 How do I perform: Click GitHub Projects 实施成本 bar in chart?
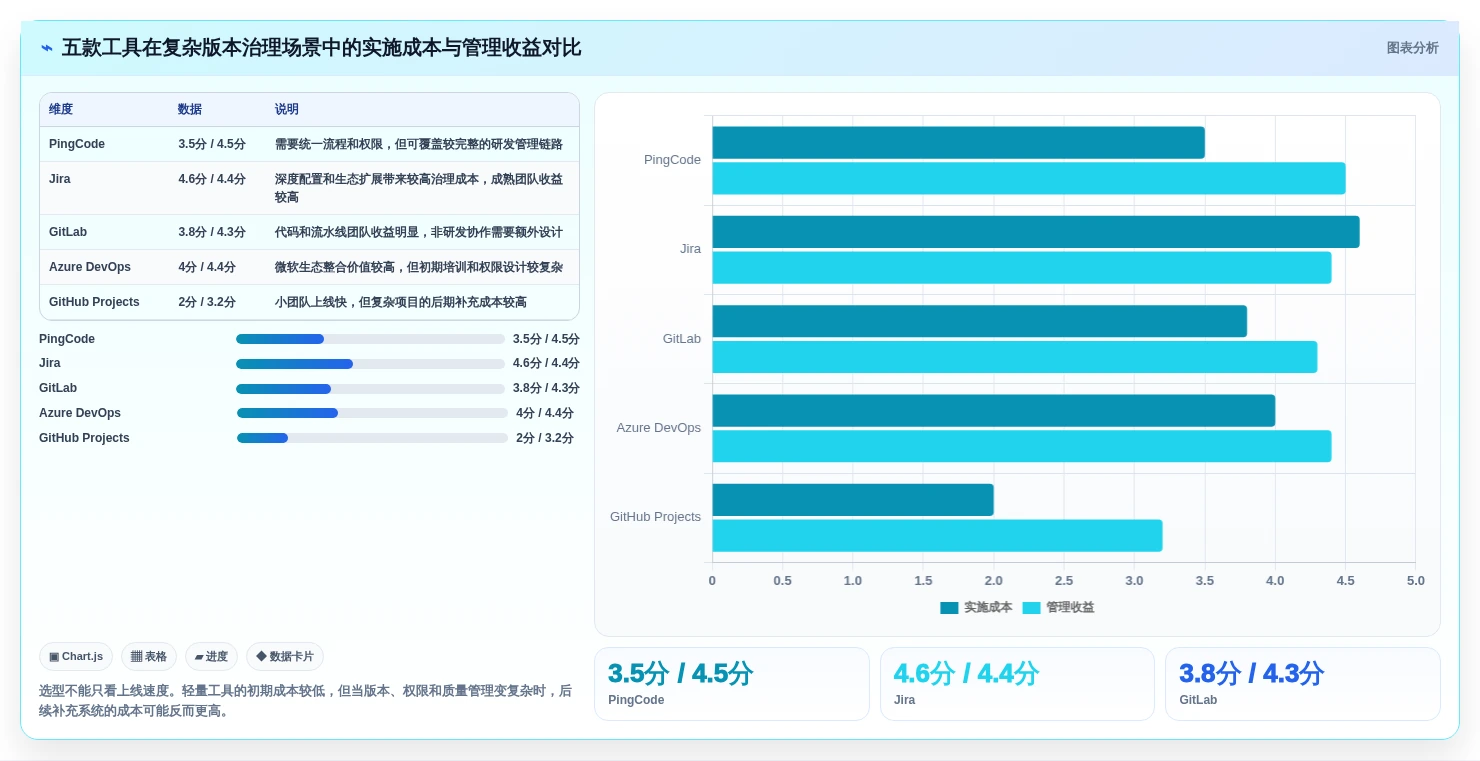click(853, 500)
